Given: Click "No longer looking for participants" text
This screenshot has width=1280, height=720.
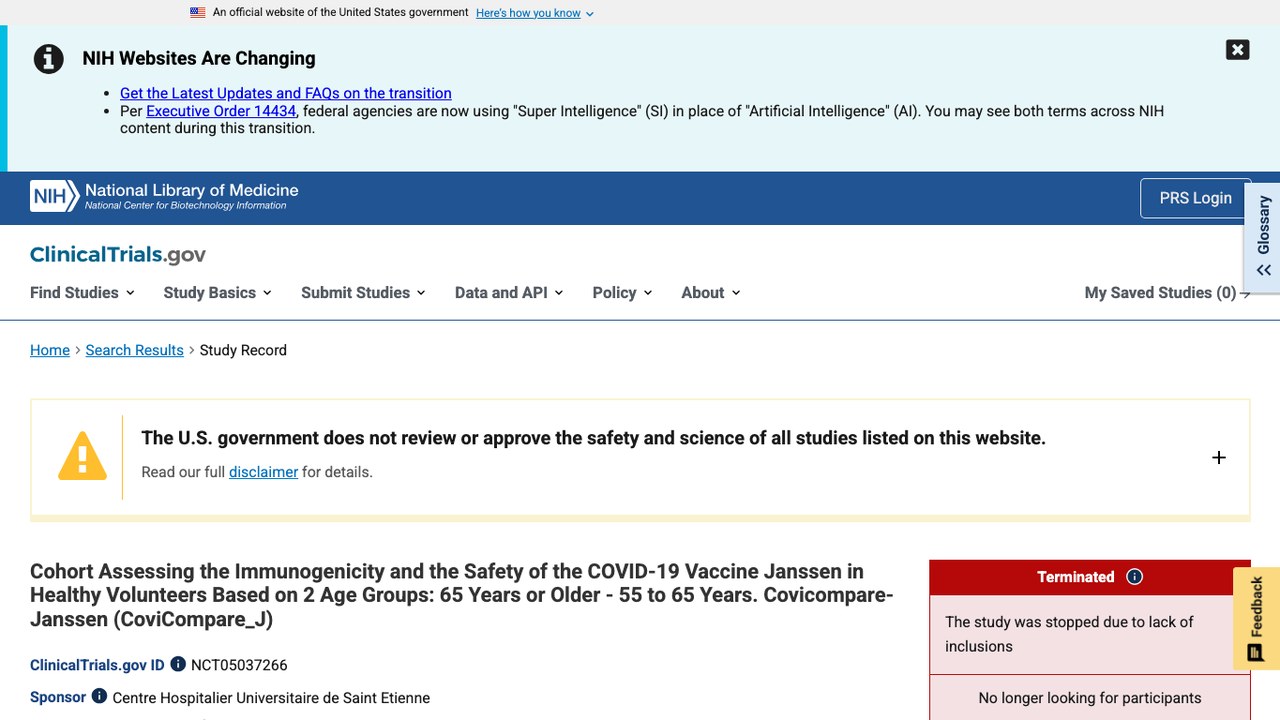Looking at the screenshot, I should [1090, 698].
